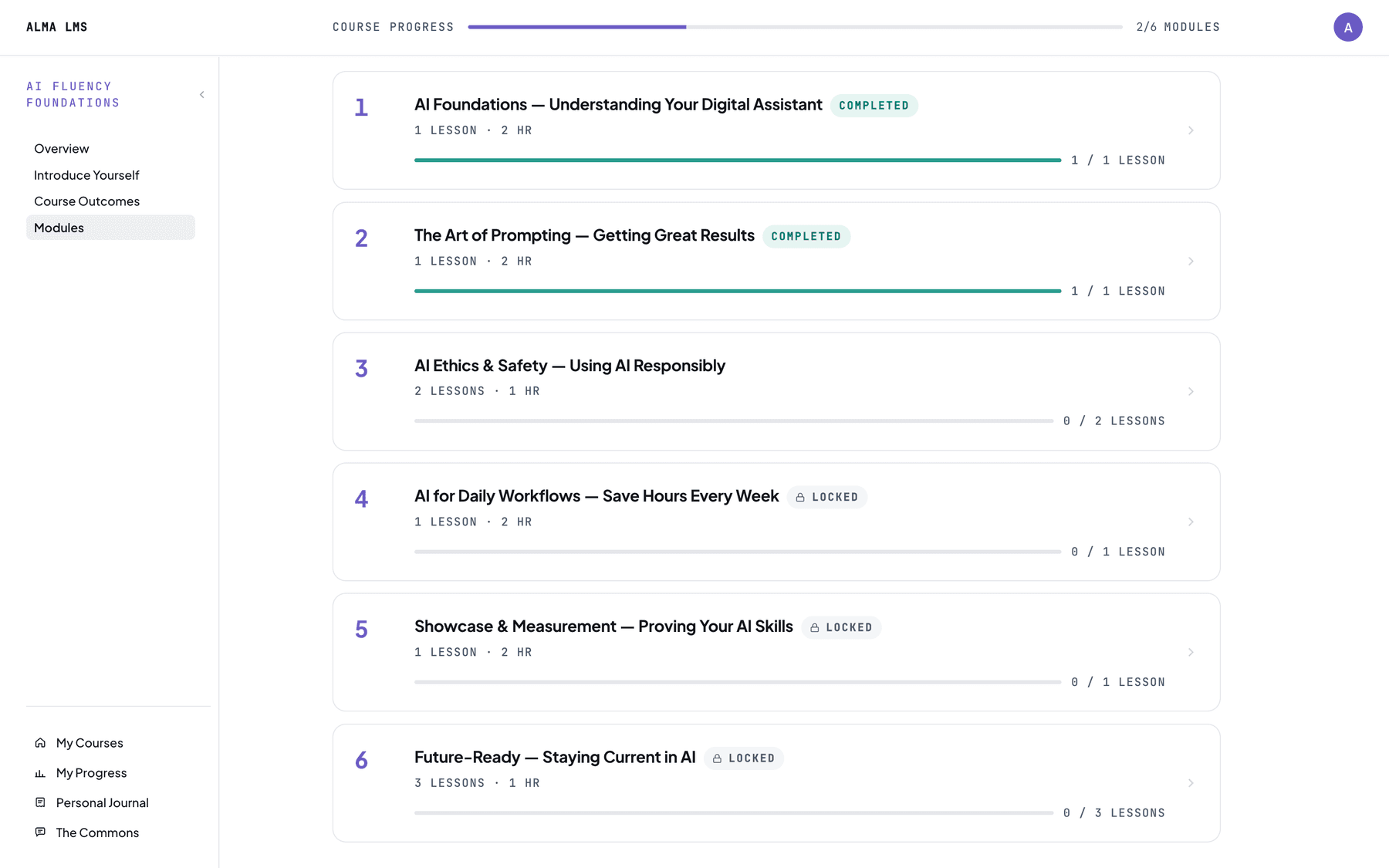Go to Overview in the sidebar
The image size is (1389, 868).
tap(110, 149)
